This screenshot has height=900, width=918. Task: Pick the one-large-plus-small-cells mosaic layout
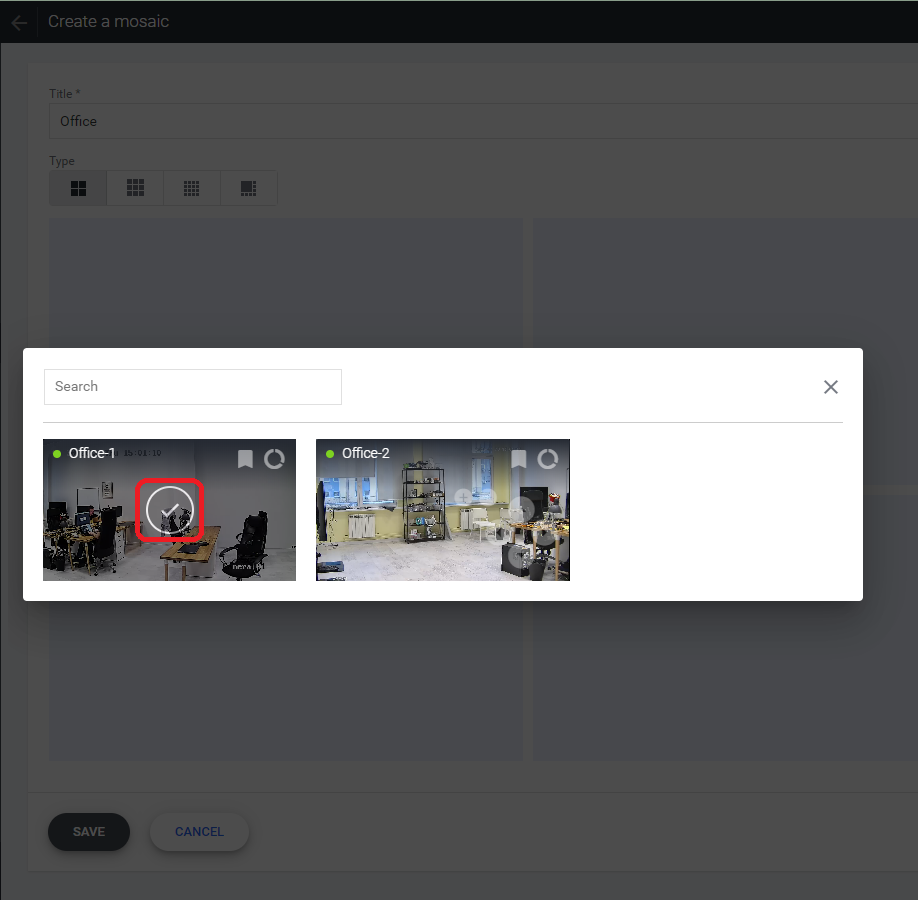[249, 188]
